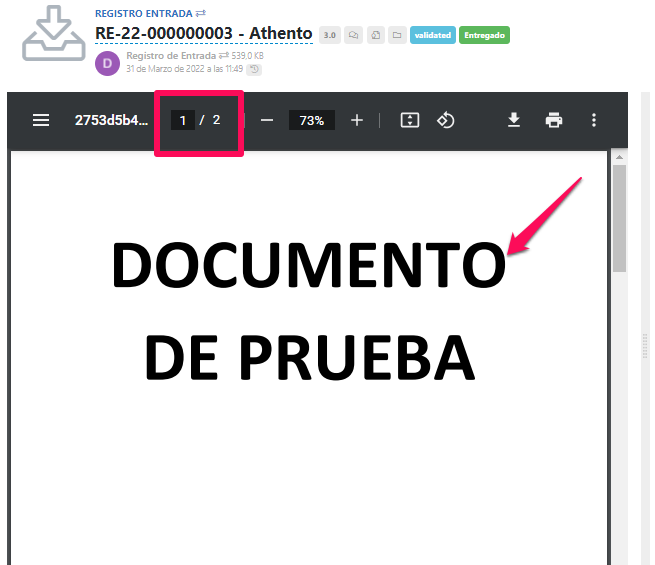This screenshot has width=655, height=565.
Task: Click the zoom out minus button
Action: click(267, 120)
